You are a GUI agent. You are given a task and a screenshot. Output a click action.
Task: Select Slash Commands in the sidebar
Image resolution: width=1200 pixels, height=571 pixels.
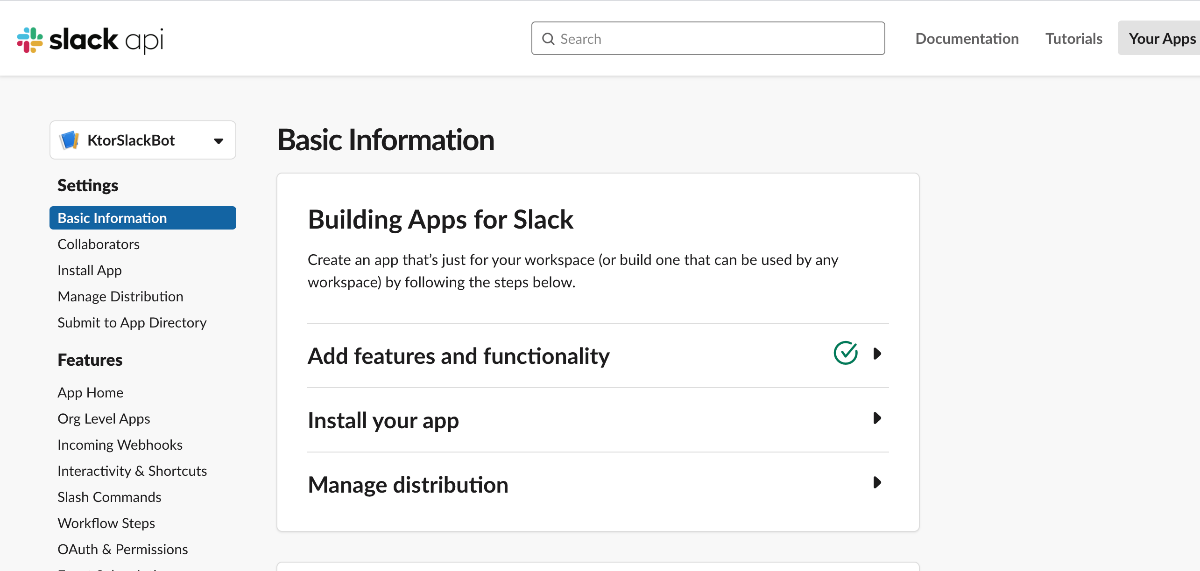(109, 497)
